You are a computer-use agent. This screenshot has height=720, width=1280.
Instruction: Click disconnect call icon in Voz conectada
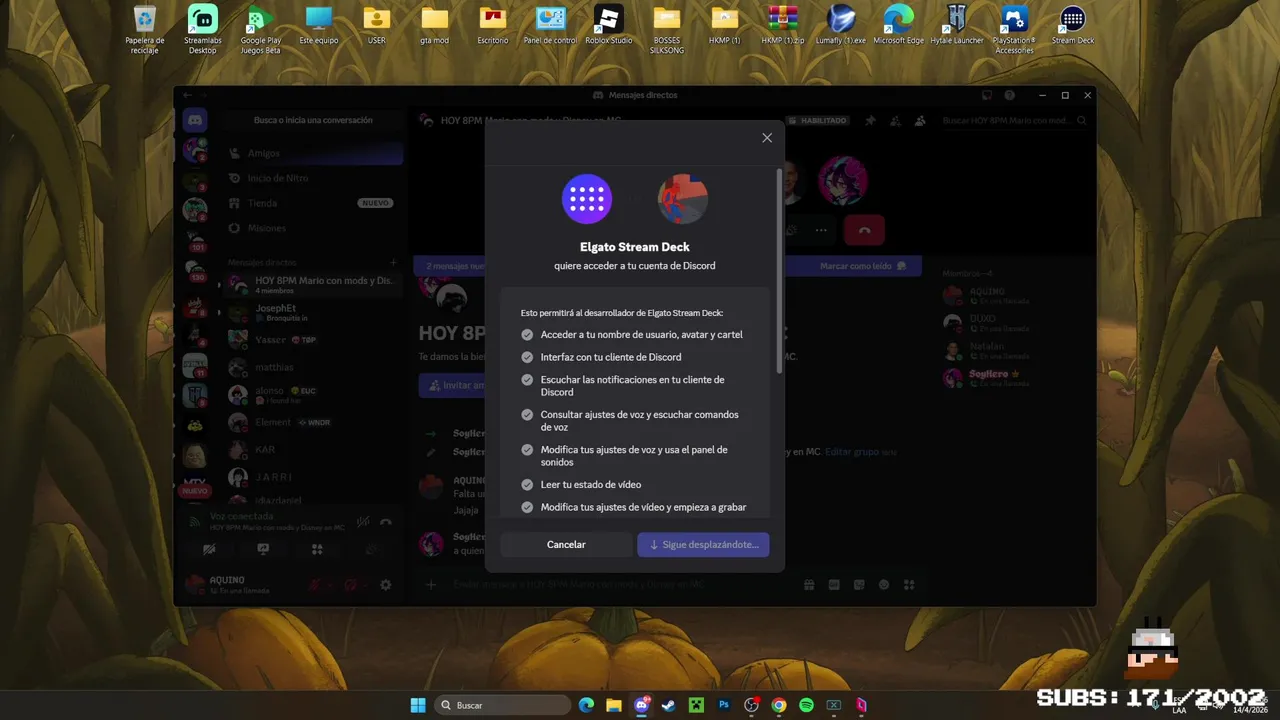386,521
